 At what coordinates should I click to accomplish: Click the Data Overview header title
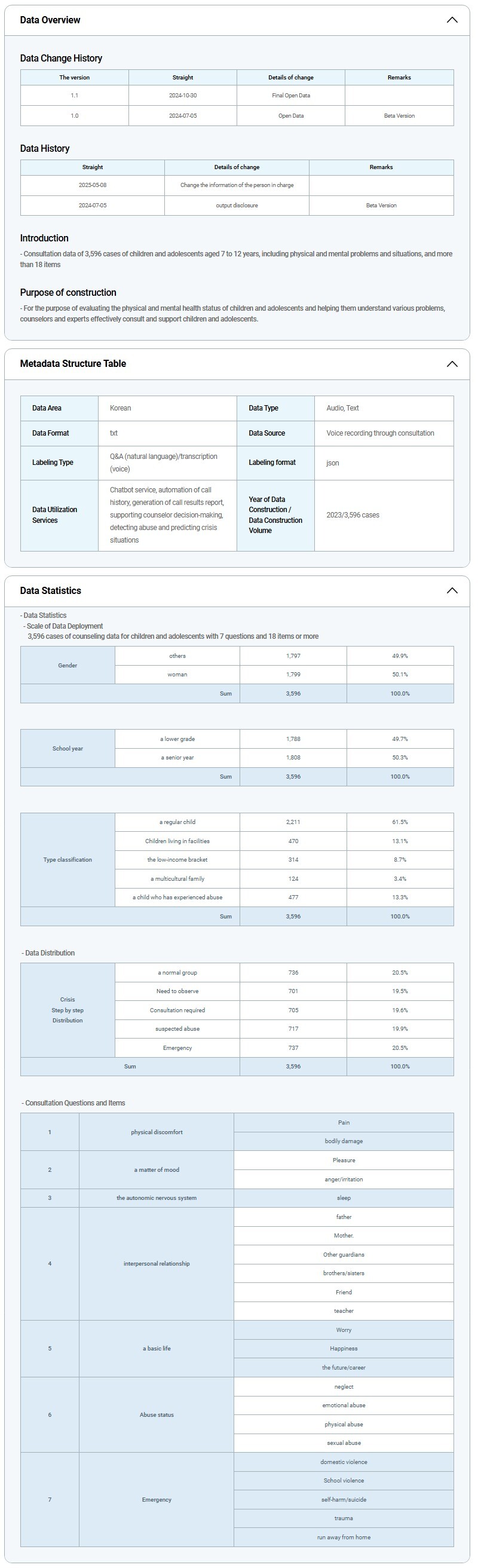(x=50, y=20)
